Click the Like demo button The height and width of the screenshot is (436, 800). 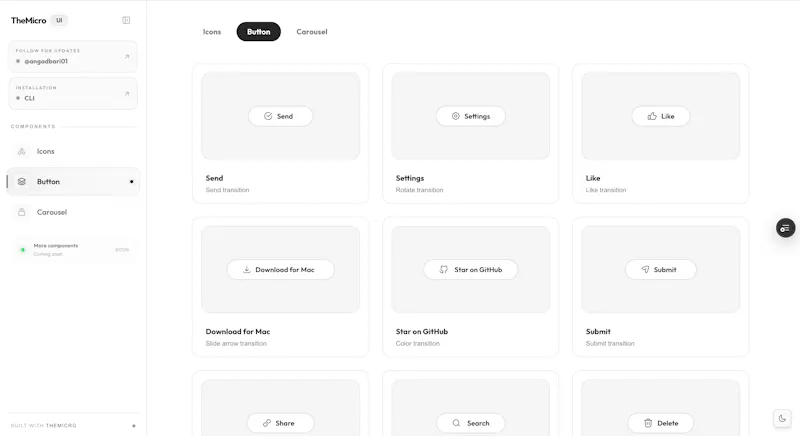click(661, 116)
